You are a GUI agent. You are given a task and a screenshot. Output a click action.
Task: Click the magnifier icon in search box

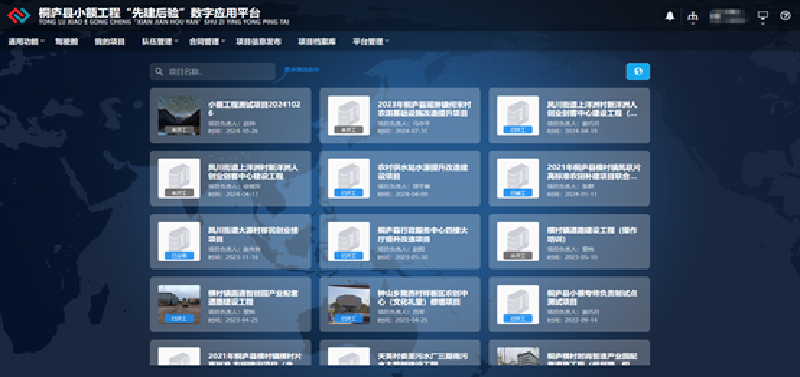[x=159, y=71]
